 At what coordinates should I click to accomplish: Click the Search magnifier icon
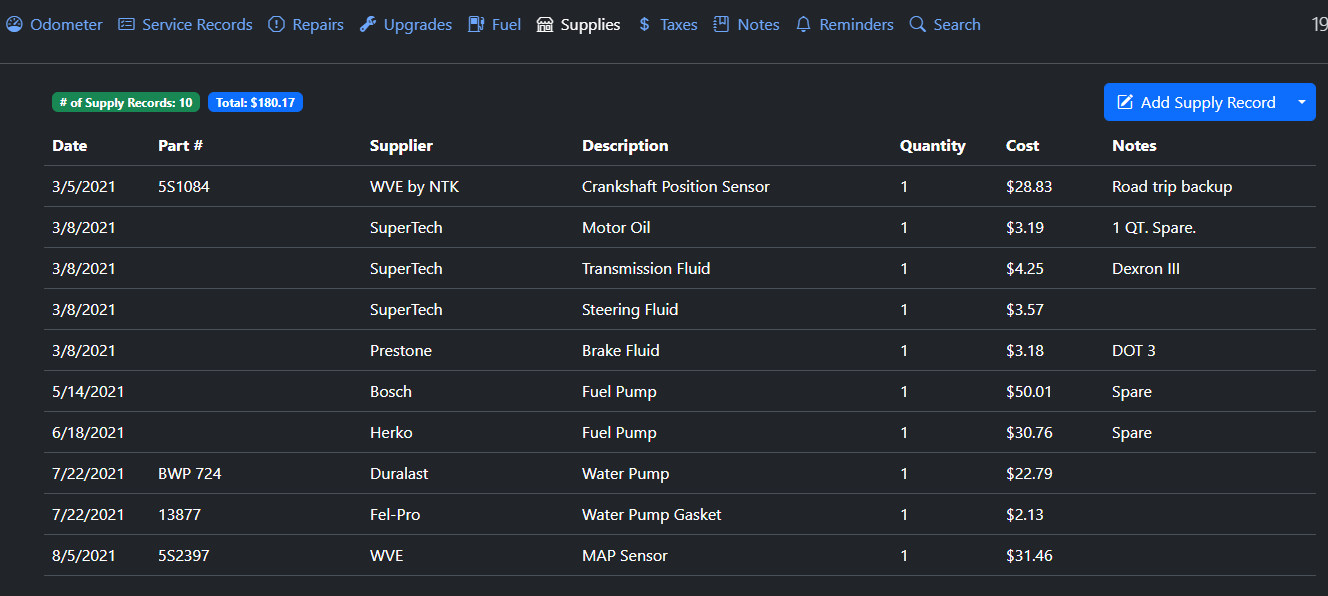pyautogui.click(x=917, y=24)
